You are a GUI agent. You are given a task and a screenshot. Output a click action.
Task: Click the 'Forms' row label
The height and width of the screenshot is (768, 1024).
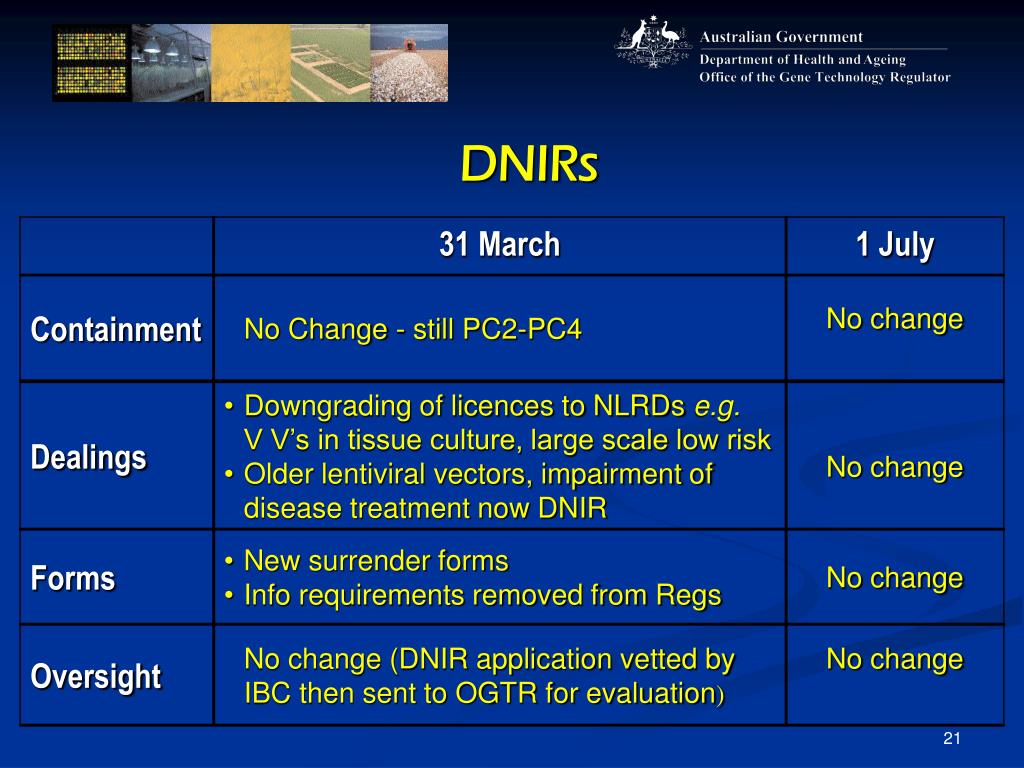point(72,579)
